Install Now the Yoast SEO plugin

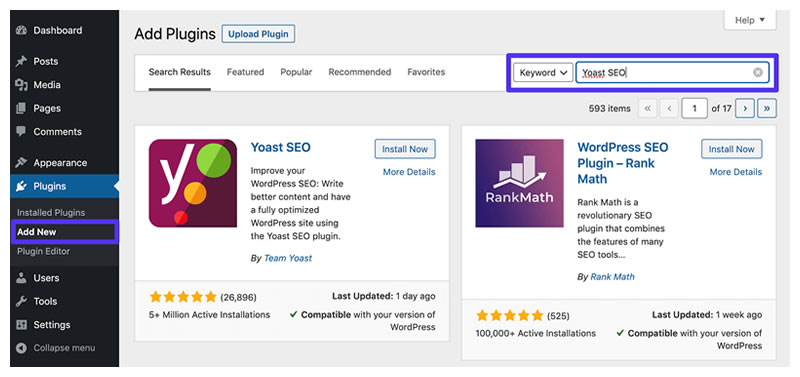click(x=405, y=149)
